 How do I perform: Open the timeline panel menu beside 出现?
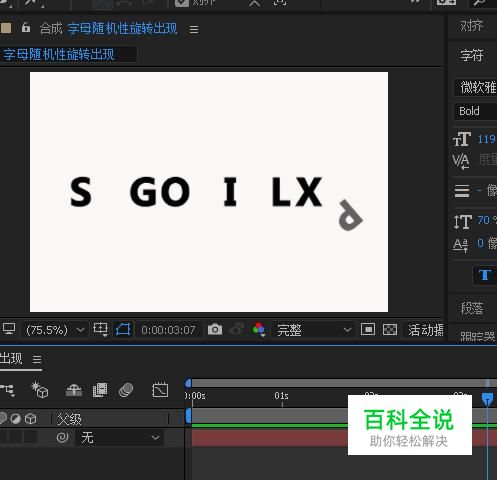click(37, 359)
